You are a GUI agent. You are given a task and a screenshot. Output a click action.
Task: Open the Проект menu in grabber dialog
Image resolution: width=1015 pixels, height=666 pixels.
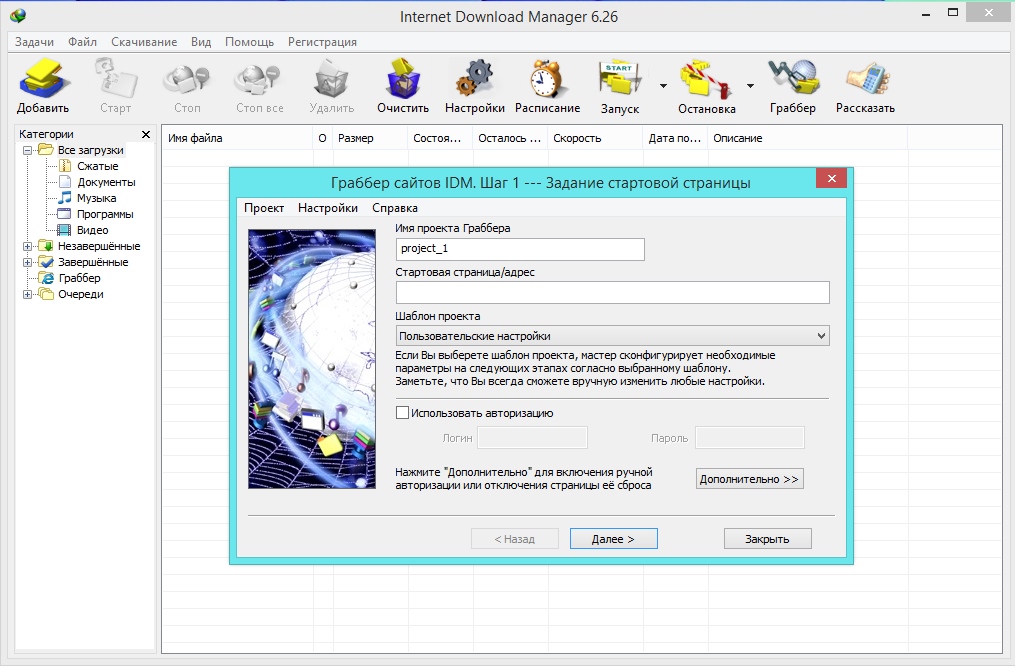[264, 208]
